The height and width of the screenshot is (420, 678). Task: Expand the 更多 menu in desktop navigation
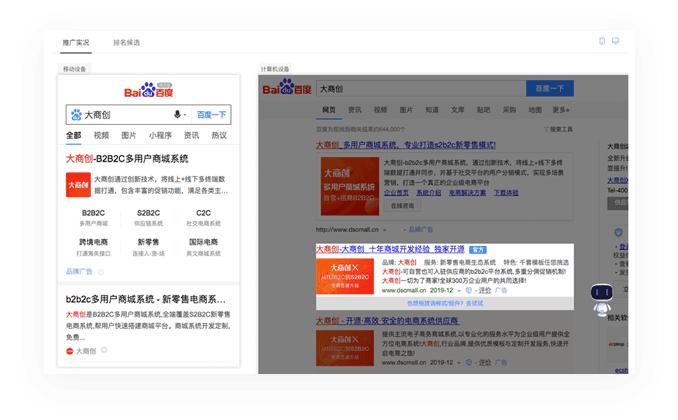pos(559,110)
